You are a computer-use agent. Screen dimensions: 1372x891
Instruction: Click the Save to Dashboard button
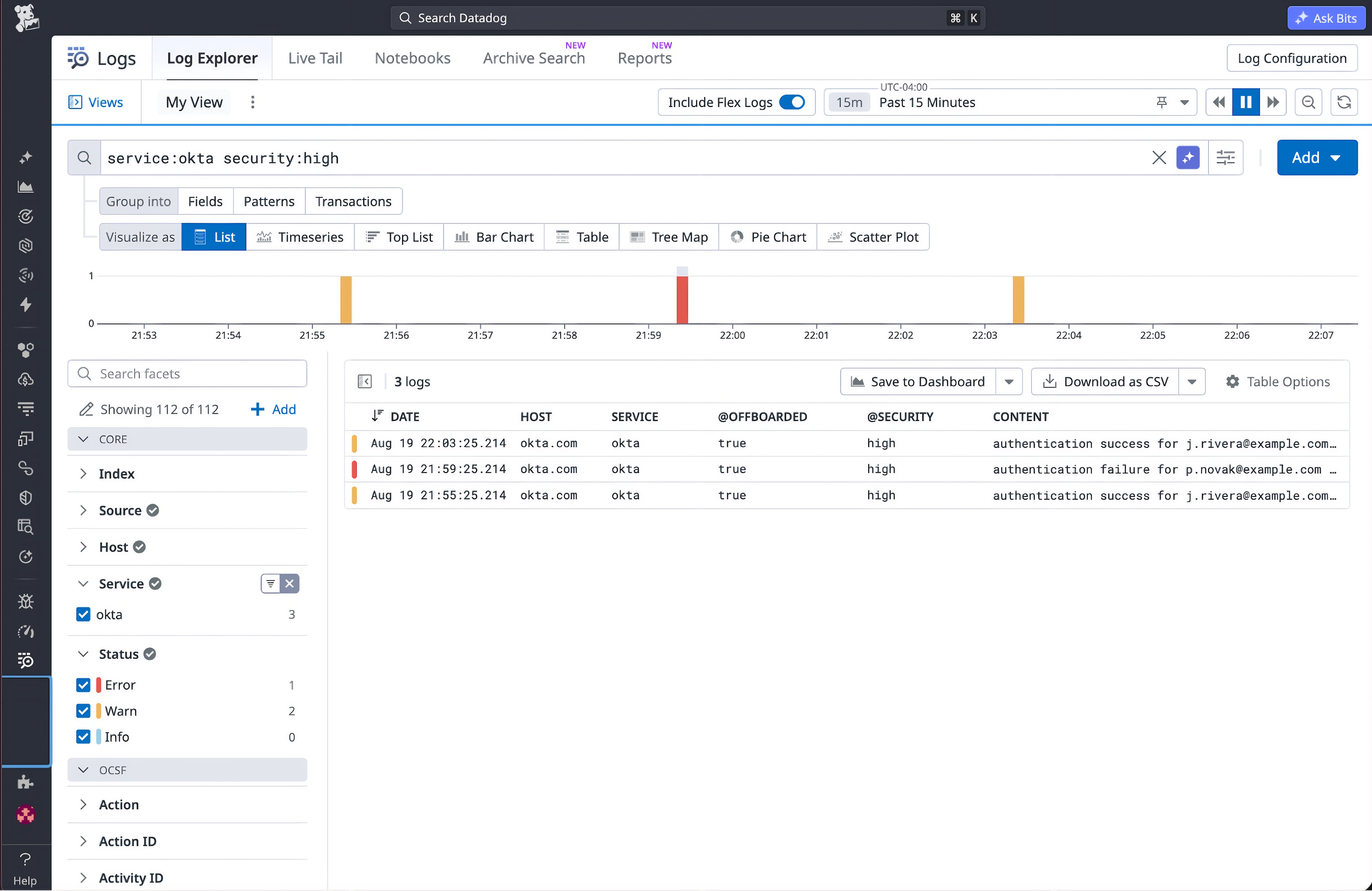pos(918,382)
